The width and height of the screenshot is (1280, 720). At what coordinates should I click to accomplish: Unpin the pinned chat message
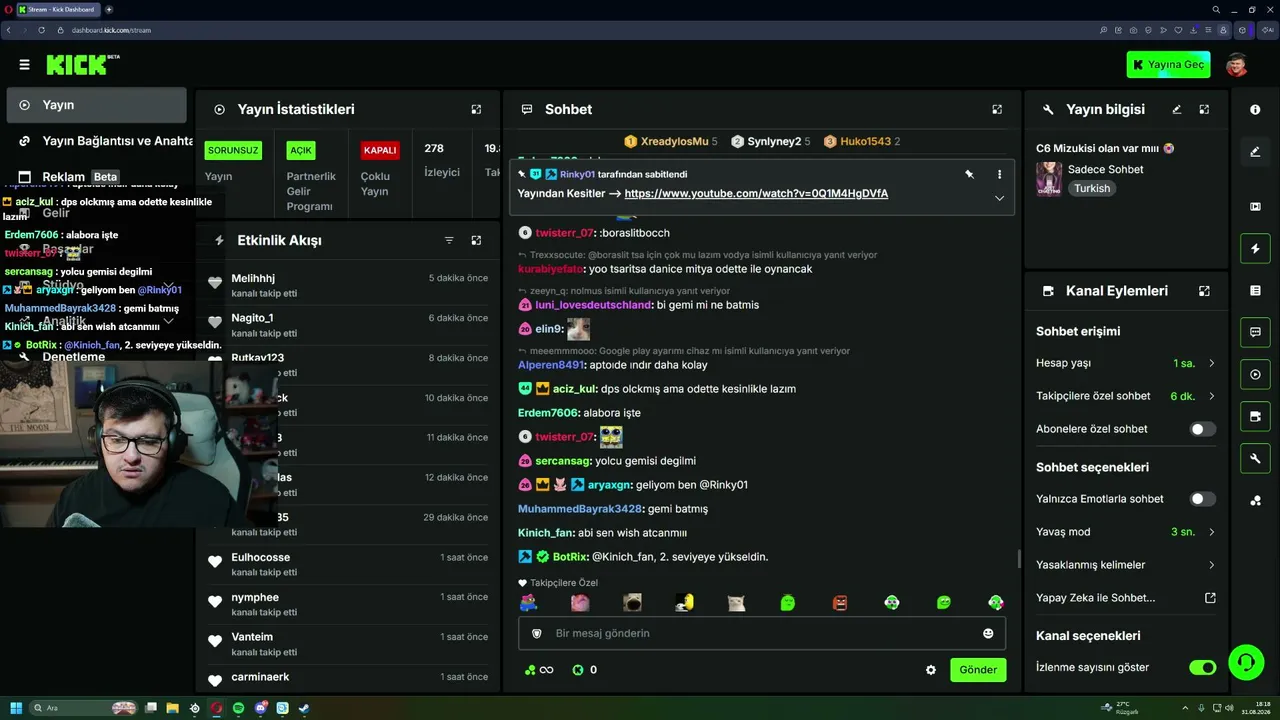(969, 174)
